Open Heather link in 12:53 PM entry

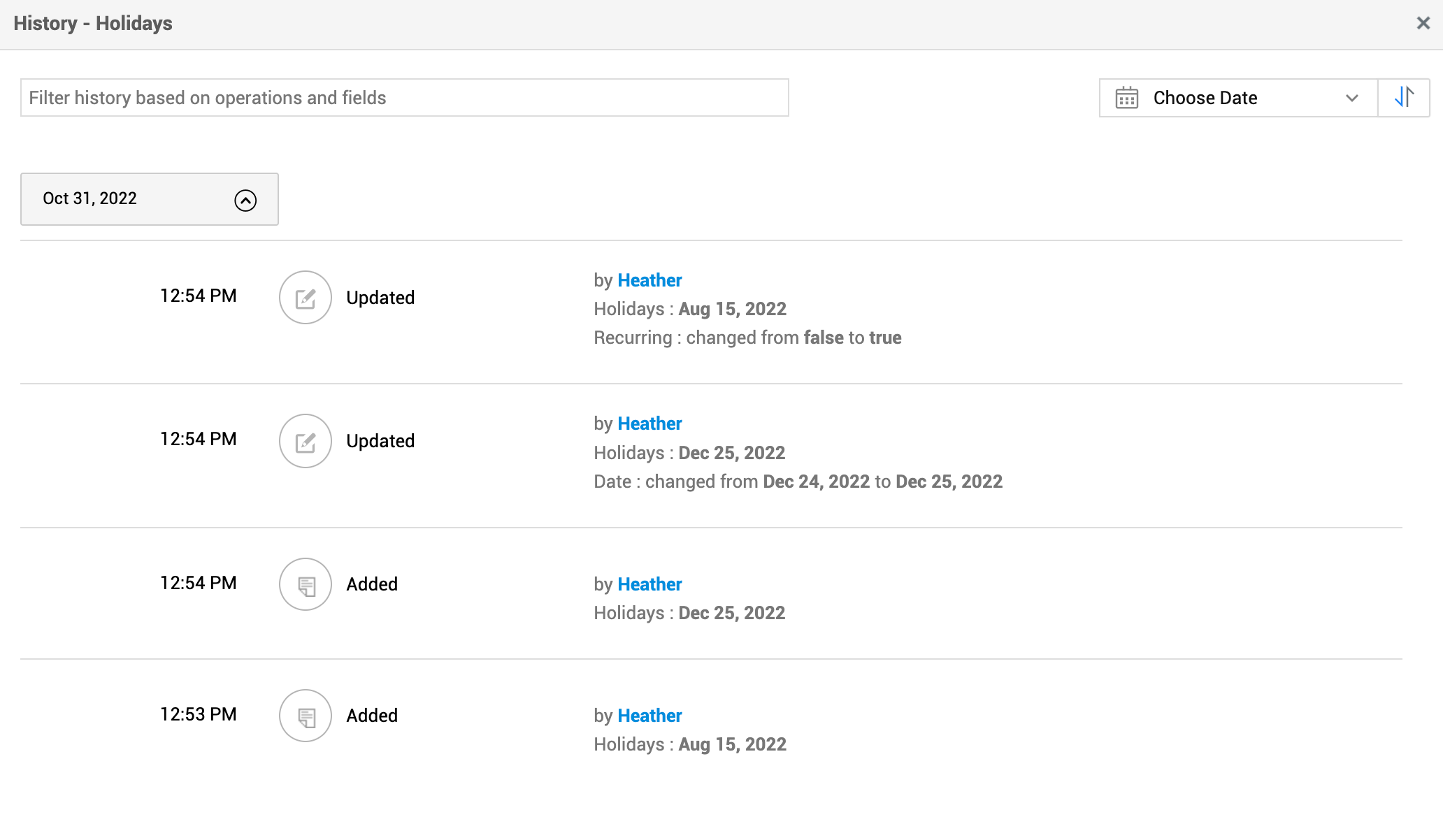click(x=649, y=716)
